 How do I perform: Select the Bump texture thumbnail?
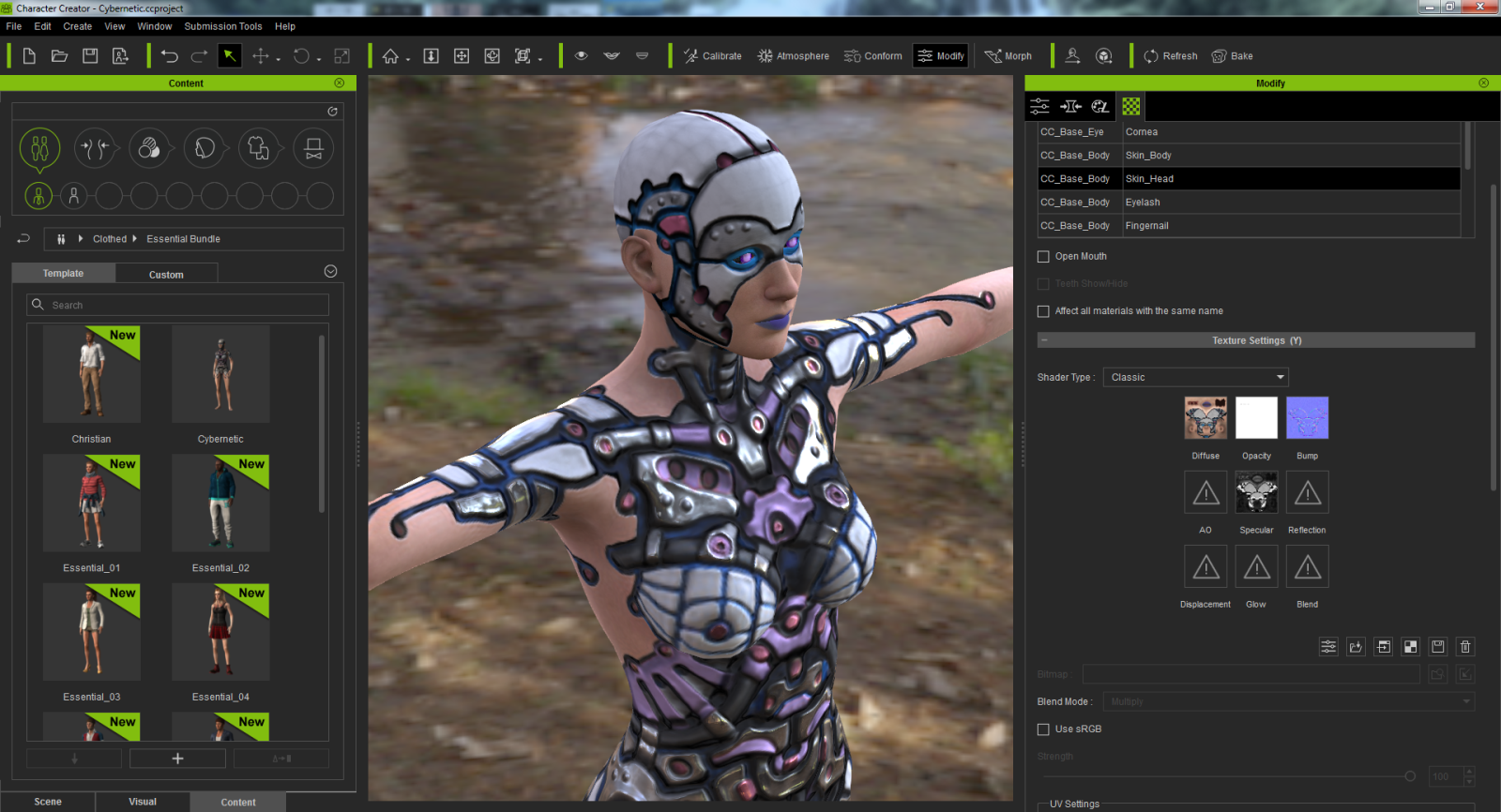[1307, 418]
